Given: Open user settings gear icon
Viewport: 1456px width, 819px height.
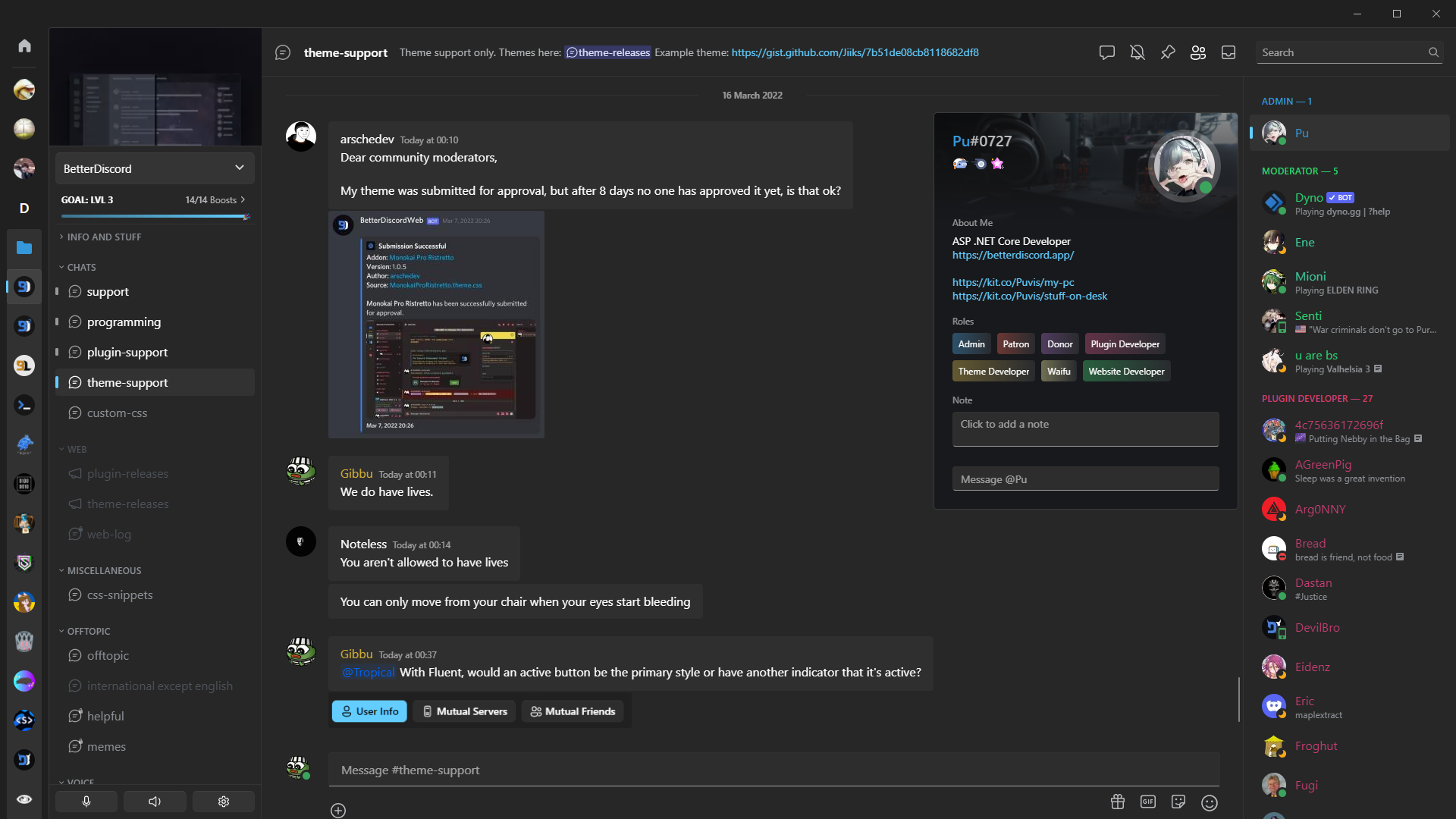Looking at the screenshot, I should 222,800.
